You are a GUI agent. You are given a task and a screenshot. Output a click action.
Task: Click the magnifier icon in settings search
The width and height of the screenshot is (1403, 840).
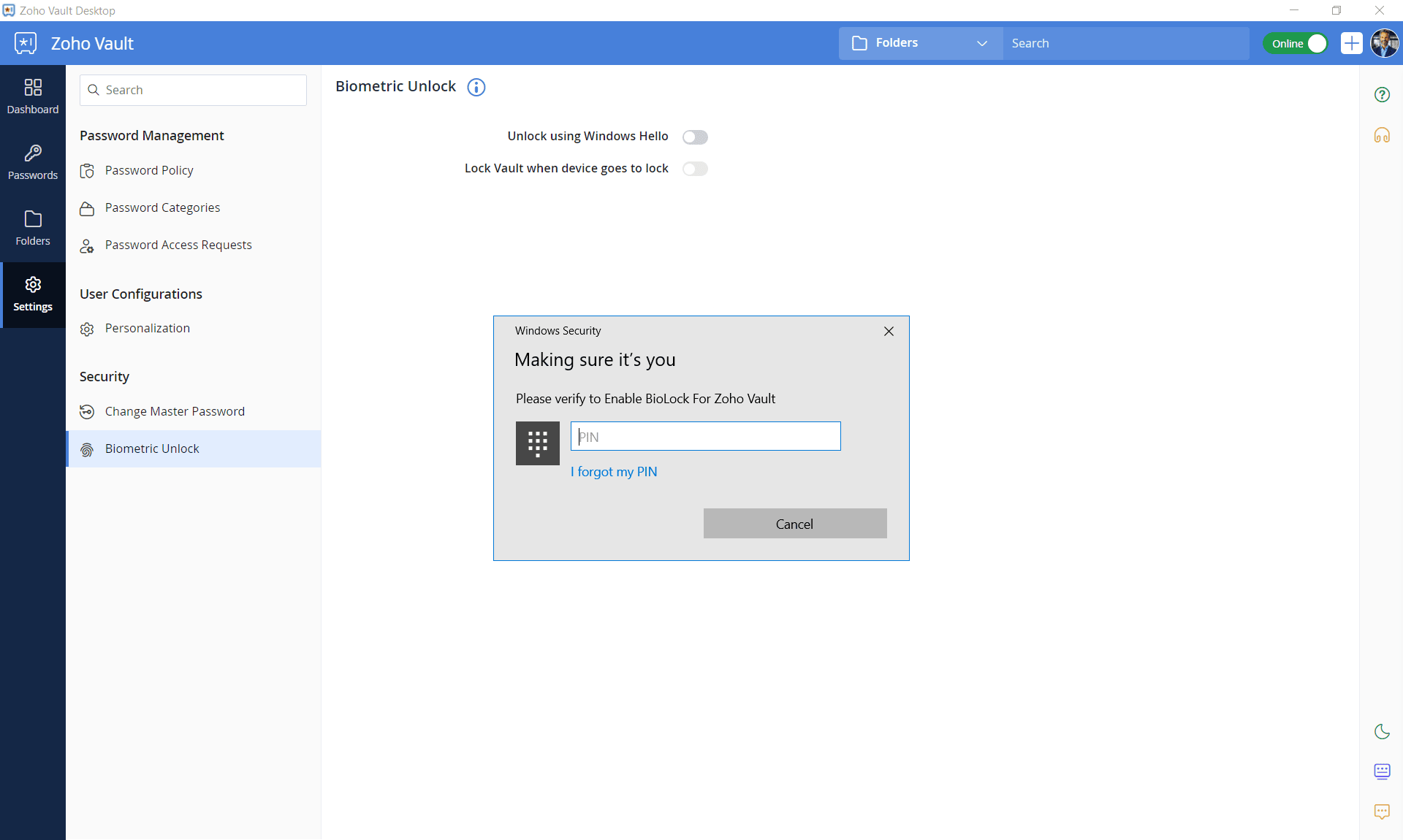click(94, 90)
